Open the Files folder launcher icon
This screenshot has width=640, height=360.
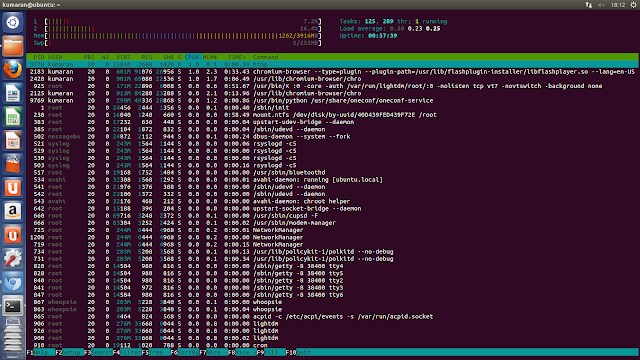click(13, 46)
